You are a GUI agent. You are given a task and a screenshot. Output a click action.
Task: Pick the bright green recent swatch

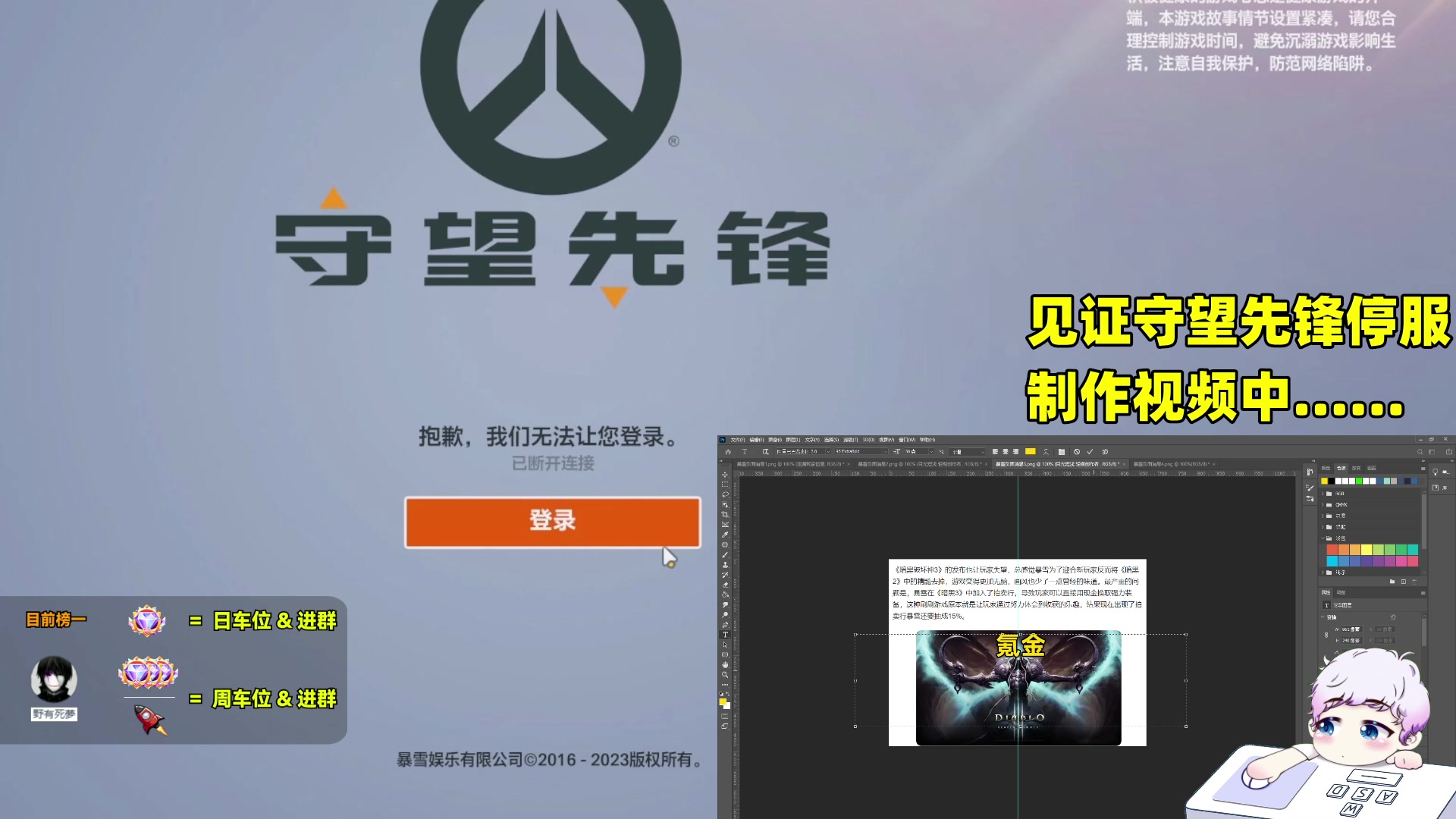[x=1359, y=481]
